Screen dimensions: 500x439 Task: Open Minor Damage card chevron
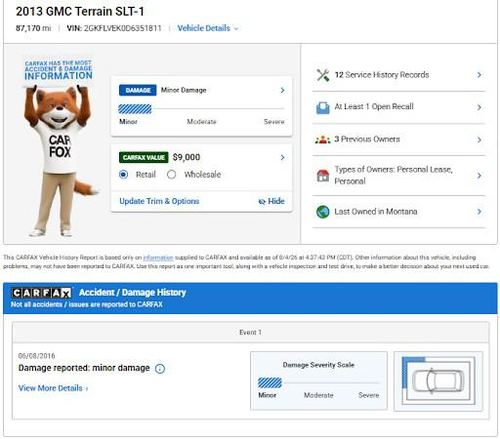pos(282,90)
